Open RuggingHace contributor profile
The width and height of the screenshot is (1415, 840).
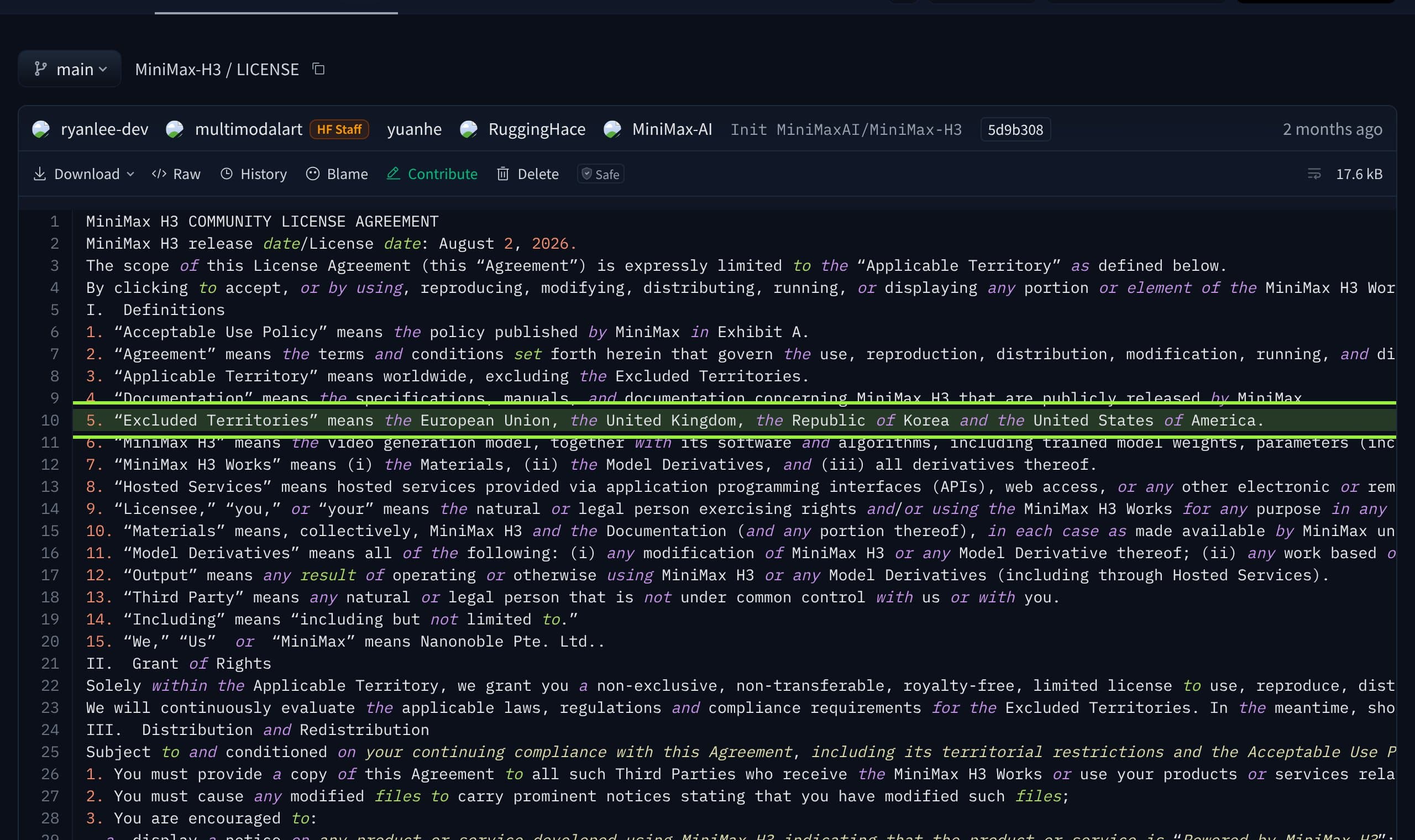tap(537, 129)
